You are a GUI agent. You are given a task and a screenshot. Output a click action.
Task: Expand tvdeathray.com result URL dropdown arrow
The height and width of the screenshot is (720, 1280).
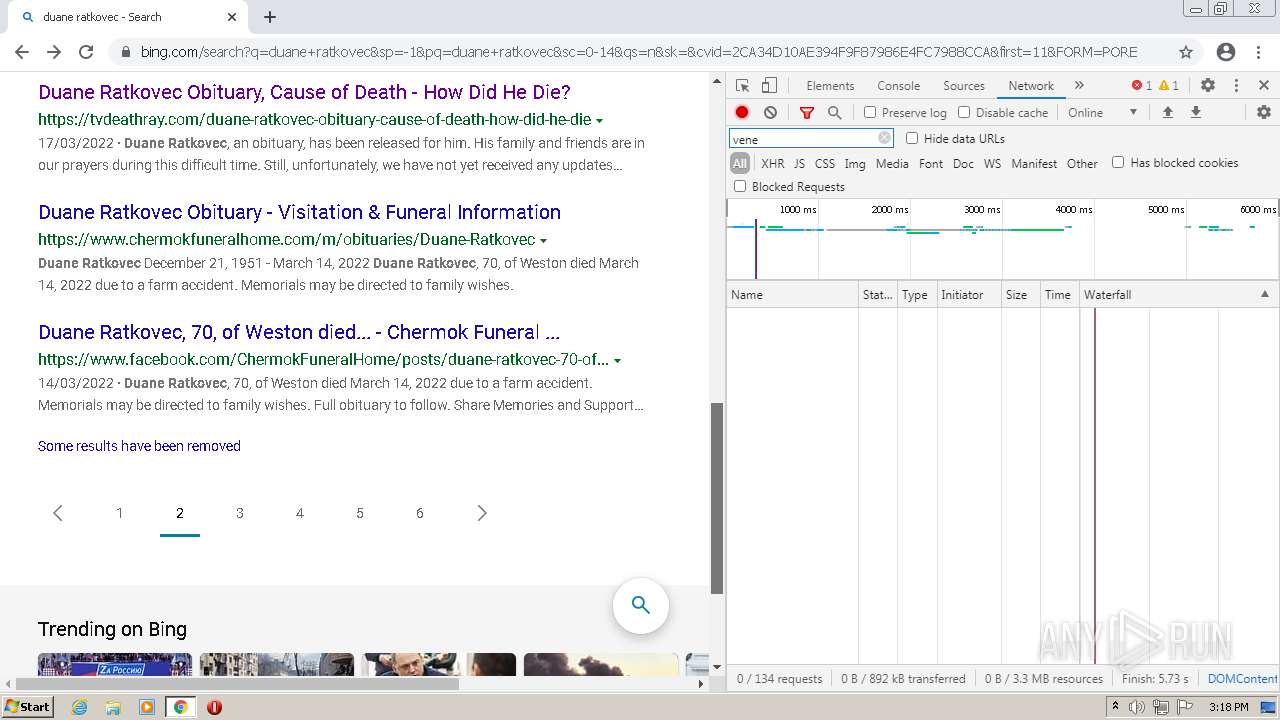600,121
